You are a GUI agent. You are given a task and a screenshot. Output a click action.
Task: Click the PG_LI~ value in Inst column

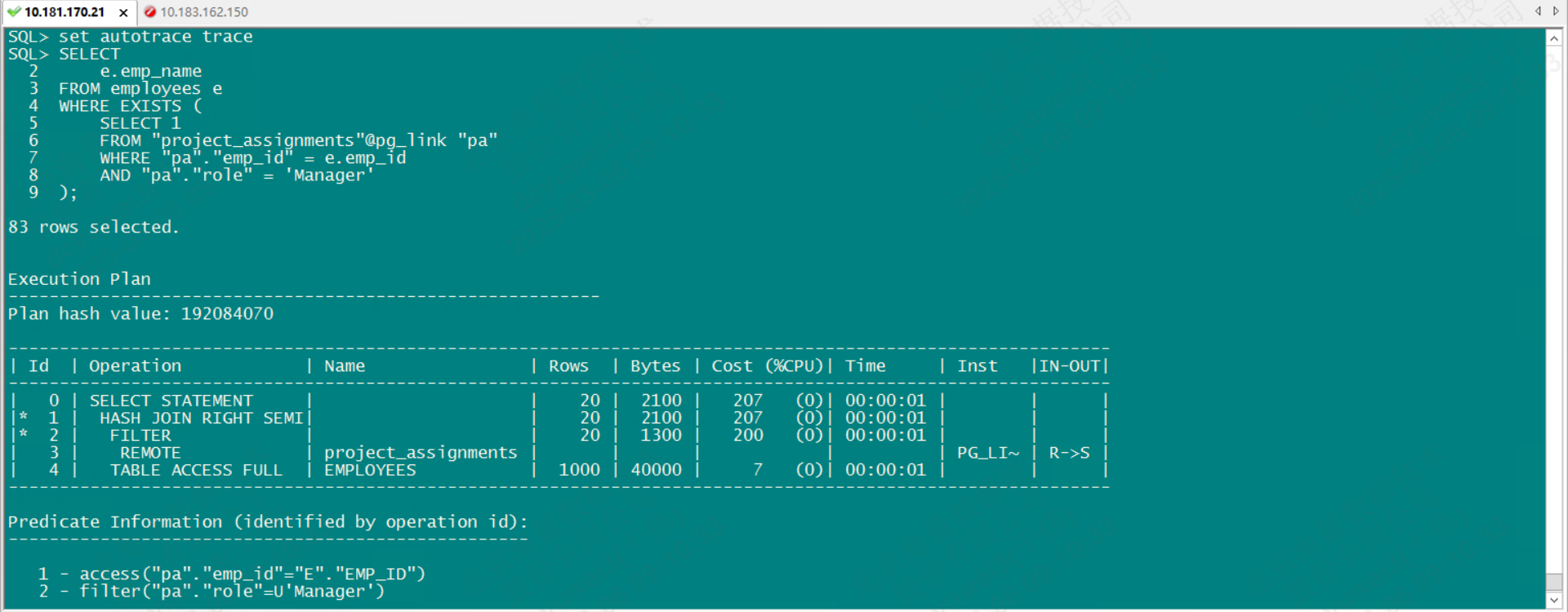coord(987,453)
